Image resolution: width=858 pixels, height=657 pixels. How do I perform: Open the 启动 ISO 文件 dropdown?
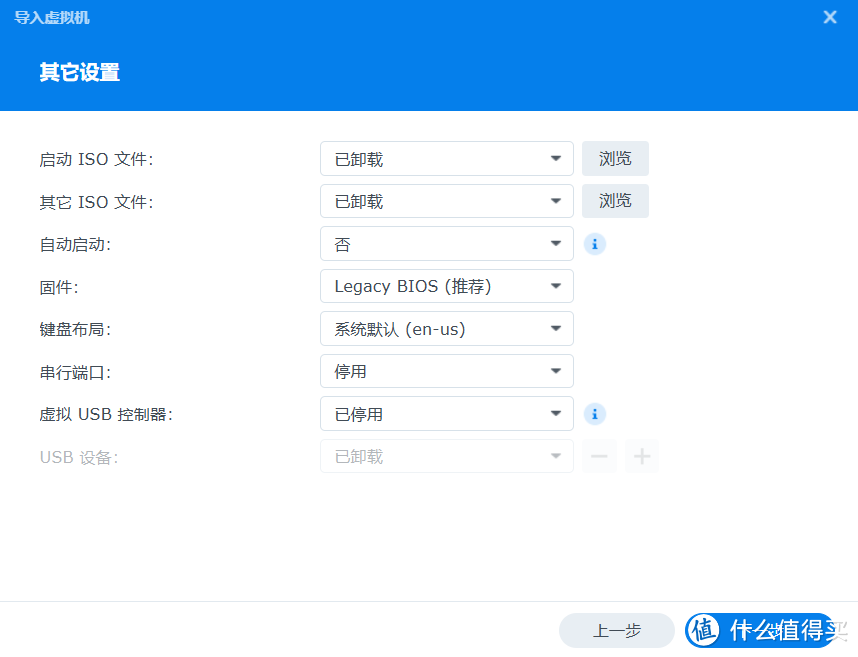446,158
